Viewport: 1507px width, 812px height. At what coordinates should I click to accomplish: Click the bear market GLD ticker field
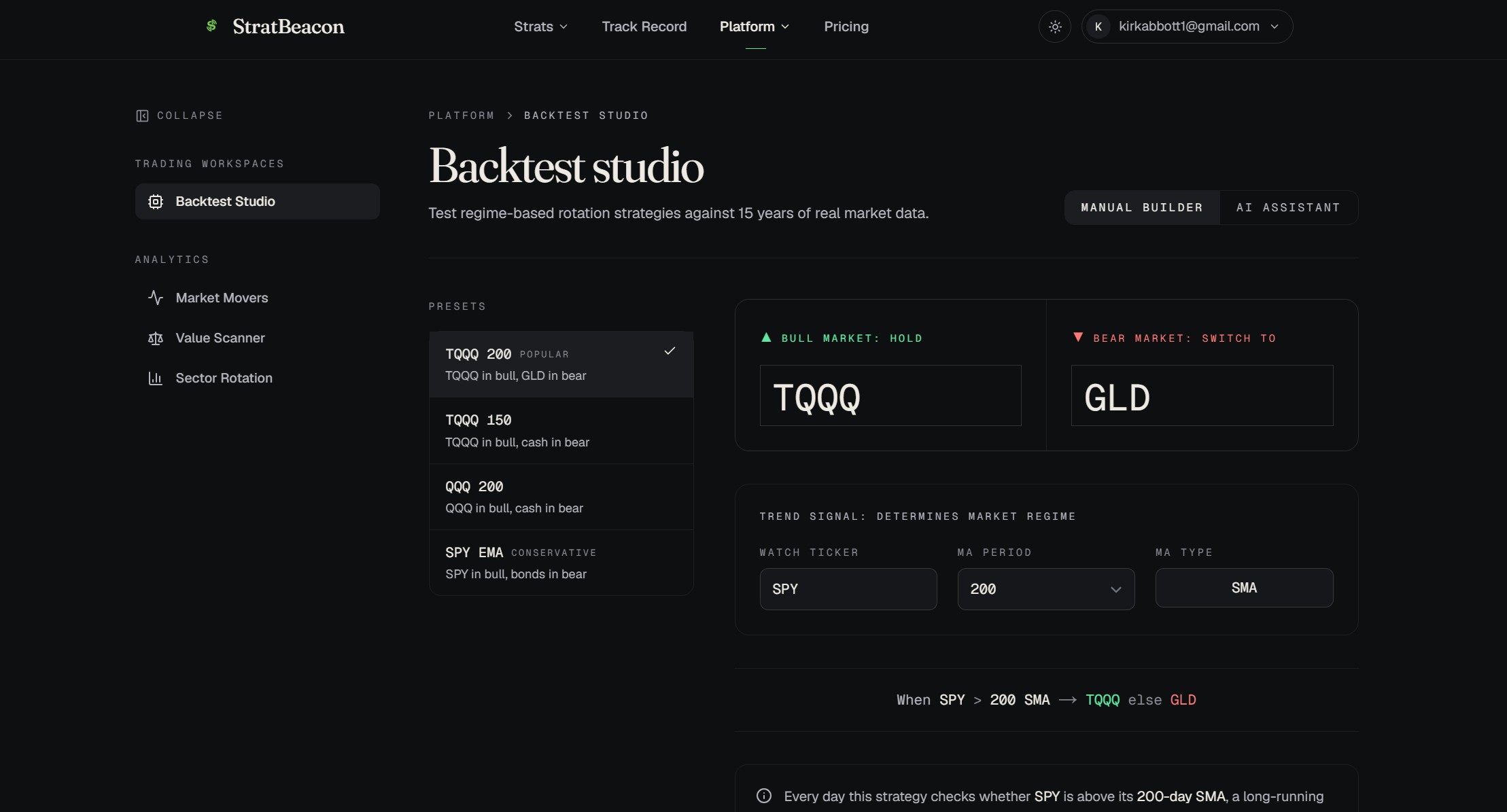point(1202,395)
